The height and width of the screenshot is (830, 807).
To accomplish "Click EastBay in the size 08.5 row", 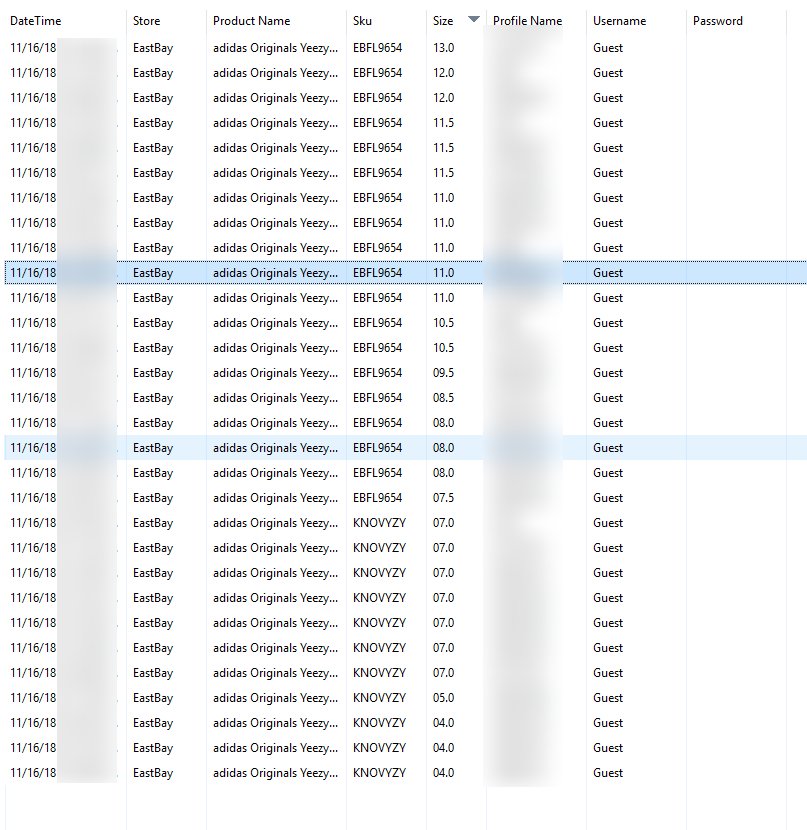I will 153,398.
